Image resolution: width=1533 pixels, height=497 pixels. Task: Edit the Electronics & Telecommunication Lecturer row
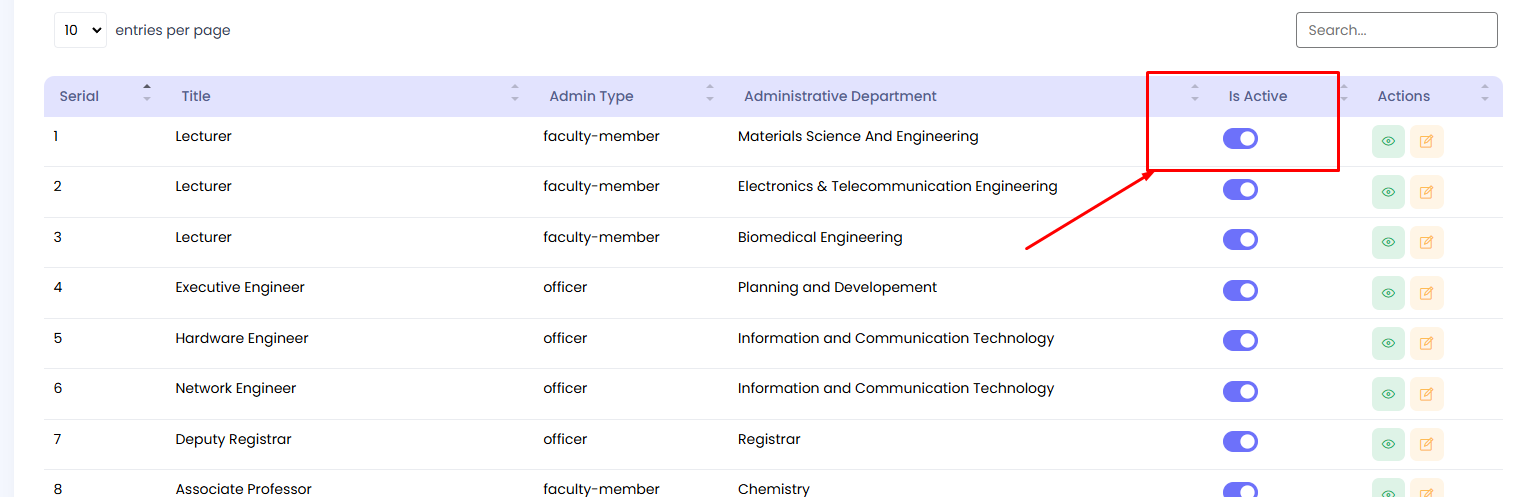1426,192
